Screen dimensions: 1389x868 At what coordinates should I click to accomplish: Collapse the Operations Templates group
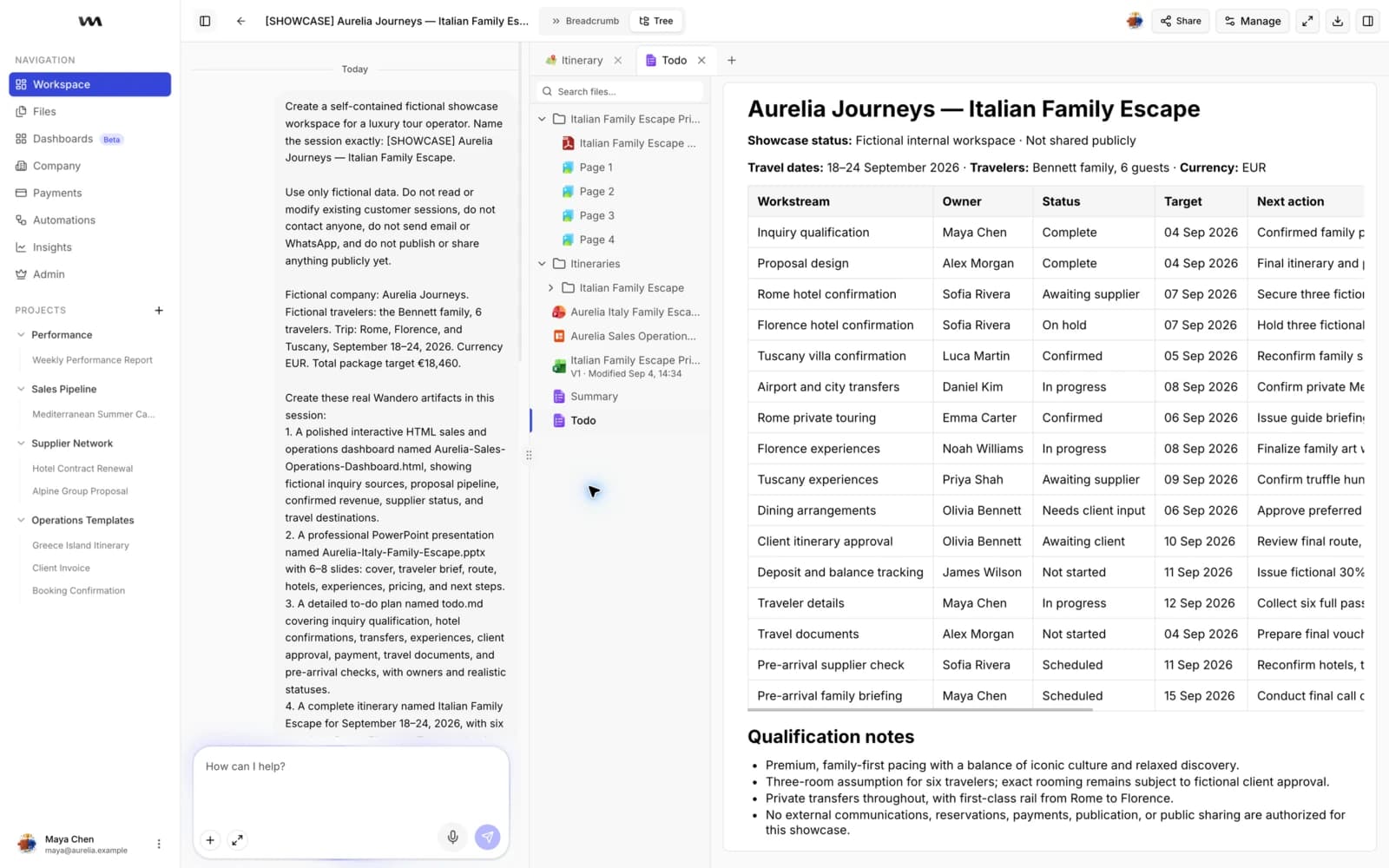point(21,521)
